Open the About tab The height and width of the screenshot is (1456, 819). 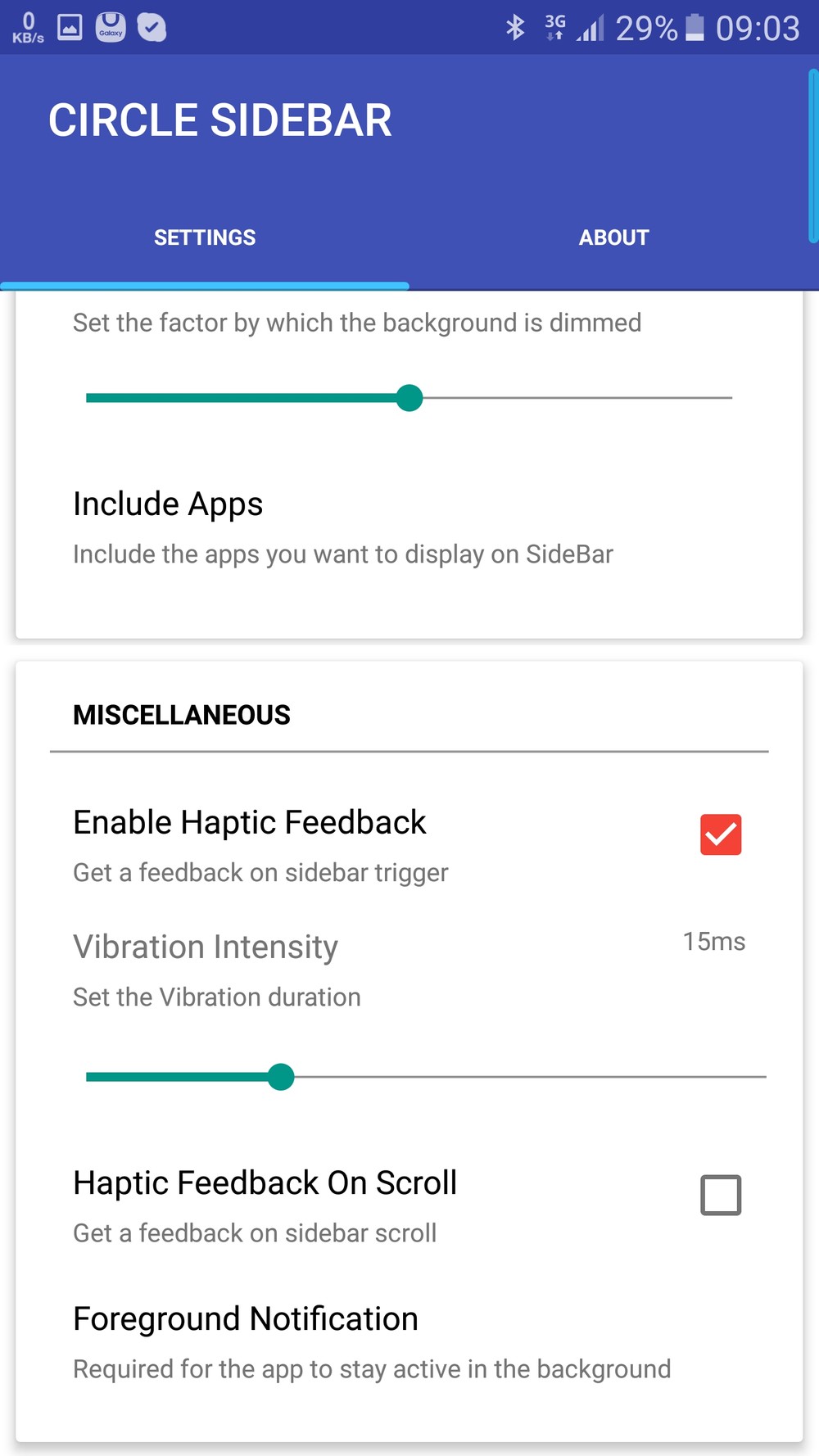[614, 237]
